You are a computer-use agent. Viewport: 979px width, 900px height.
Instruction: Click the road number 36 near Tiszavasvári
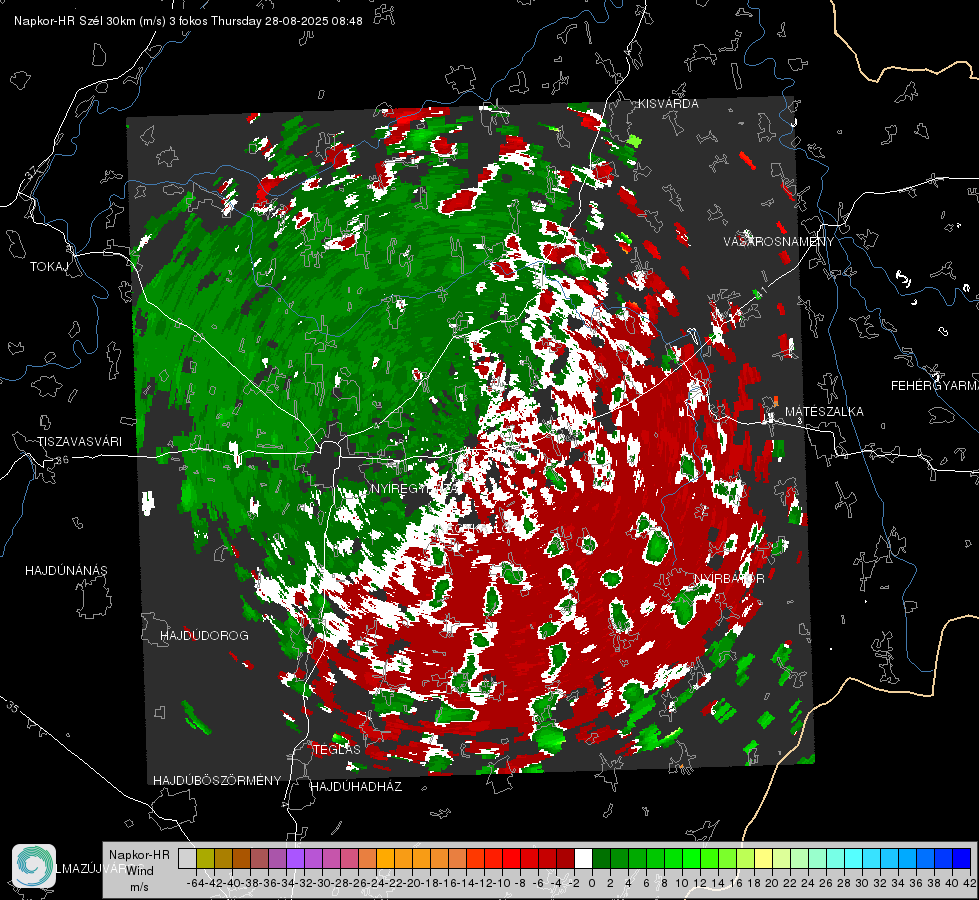(x=62, y=460)
